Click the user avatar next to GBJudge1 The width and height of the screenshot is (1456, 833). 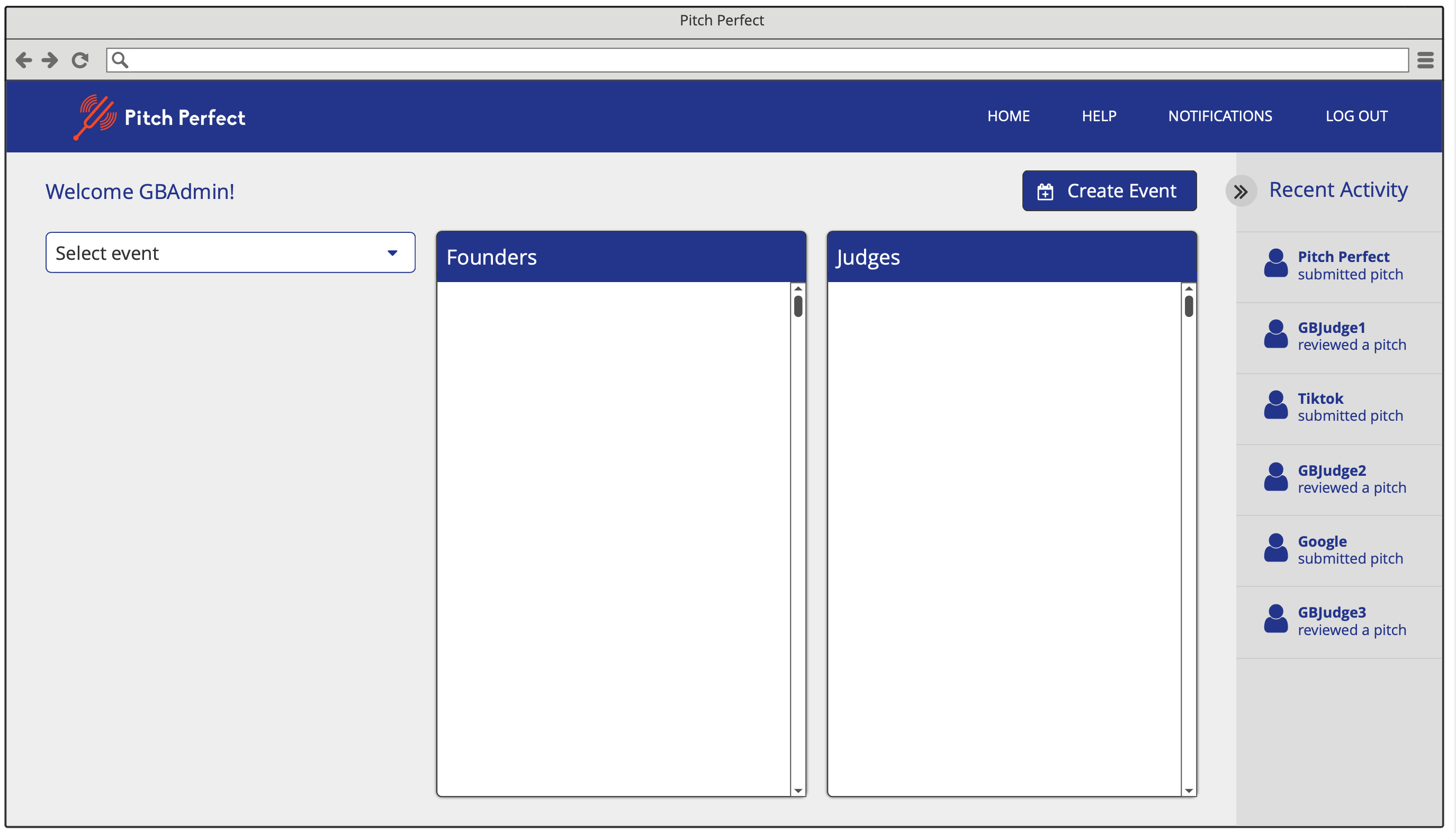pyautogui.click(x=1275, y=334)
